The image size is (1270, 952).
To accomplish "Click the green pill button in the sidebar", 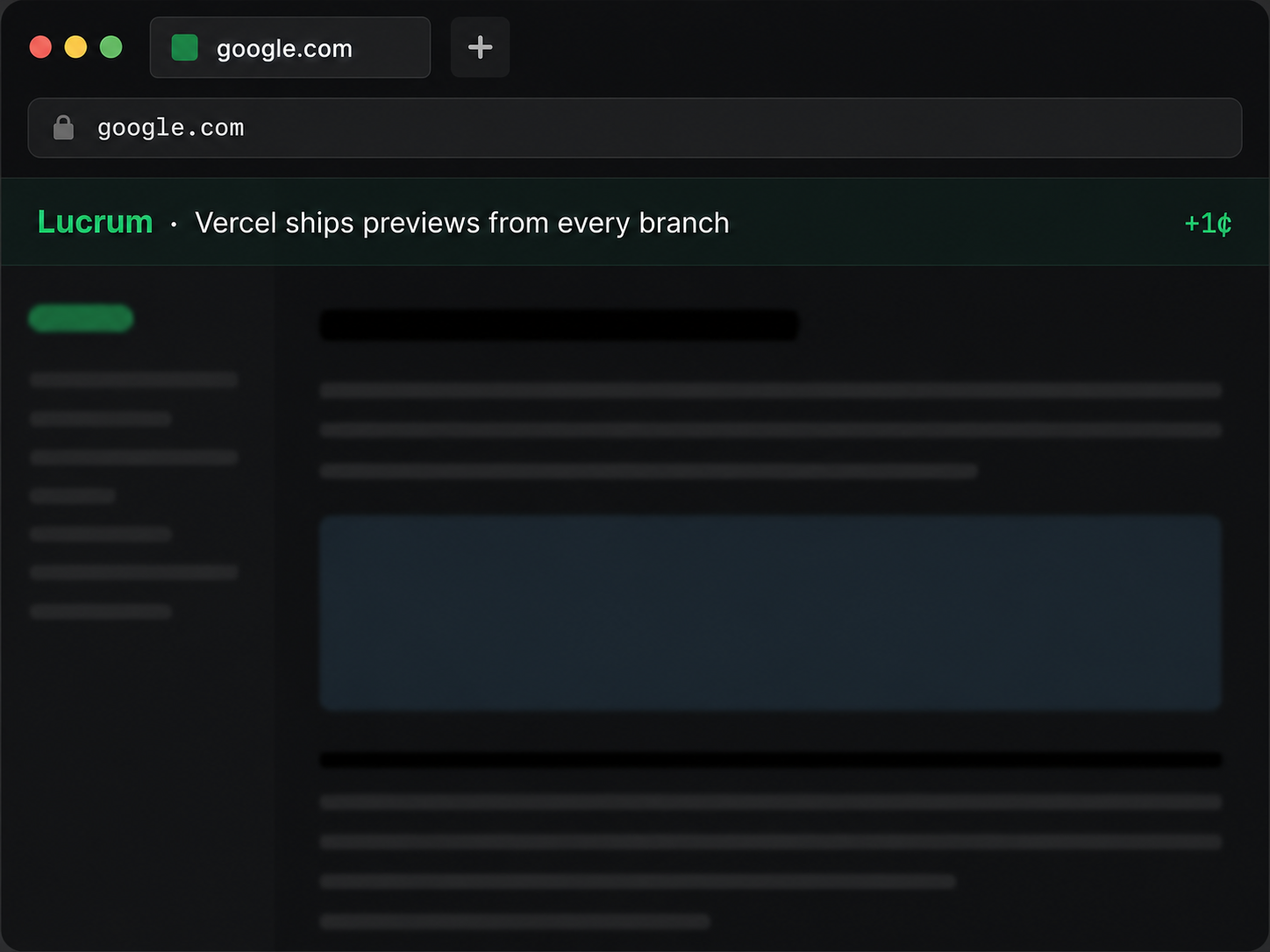I will coord(81,318).
